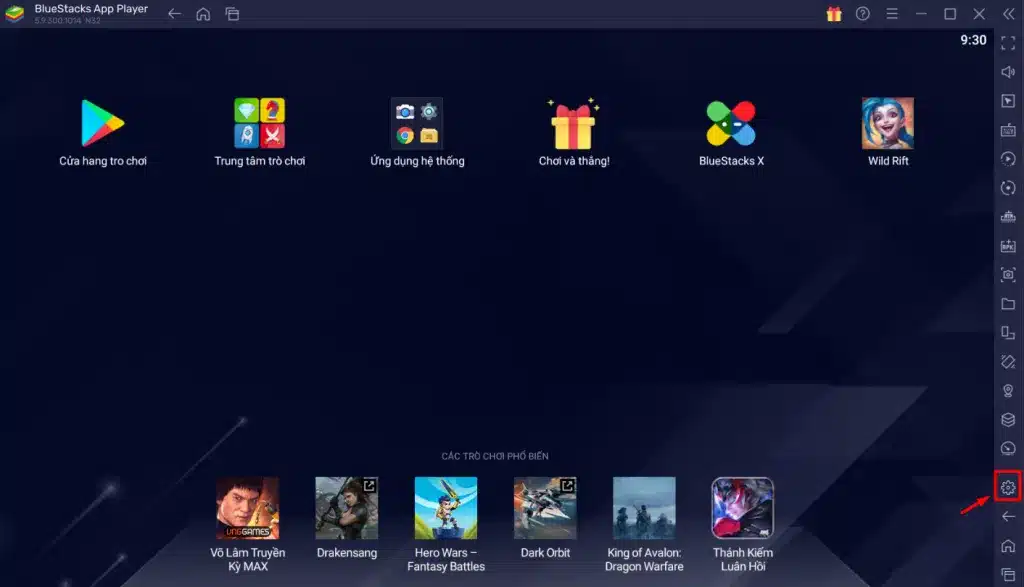The image size is (1024, 587).
Task: Open the hamburger menu in title bar
Action: 892,14
